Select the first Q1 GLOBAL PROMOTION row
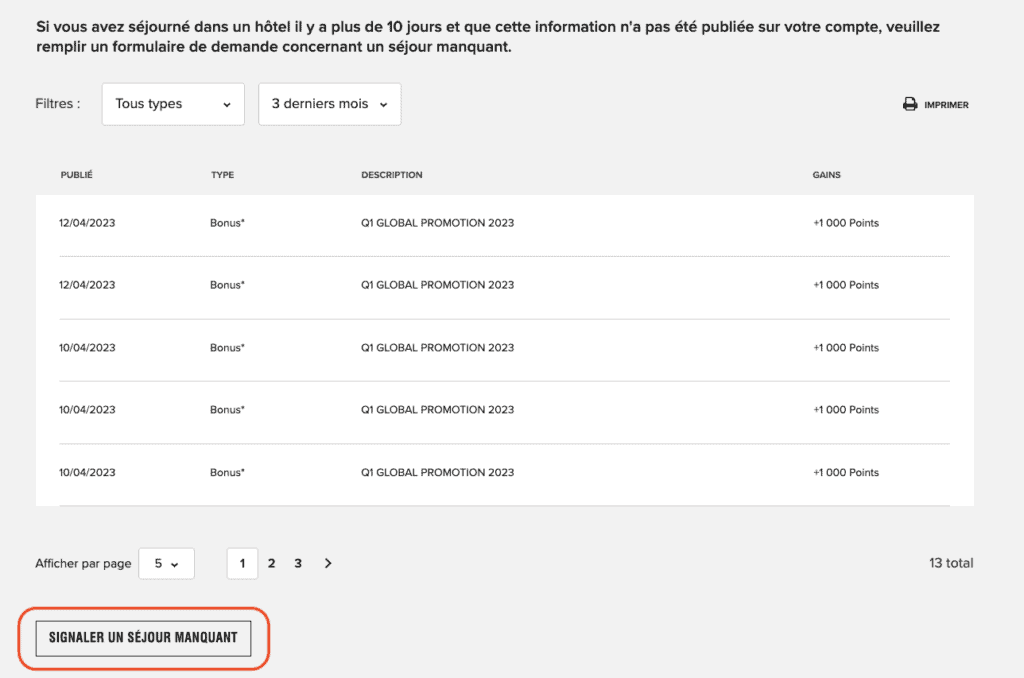 pos(437,223)
